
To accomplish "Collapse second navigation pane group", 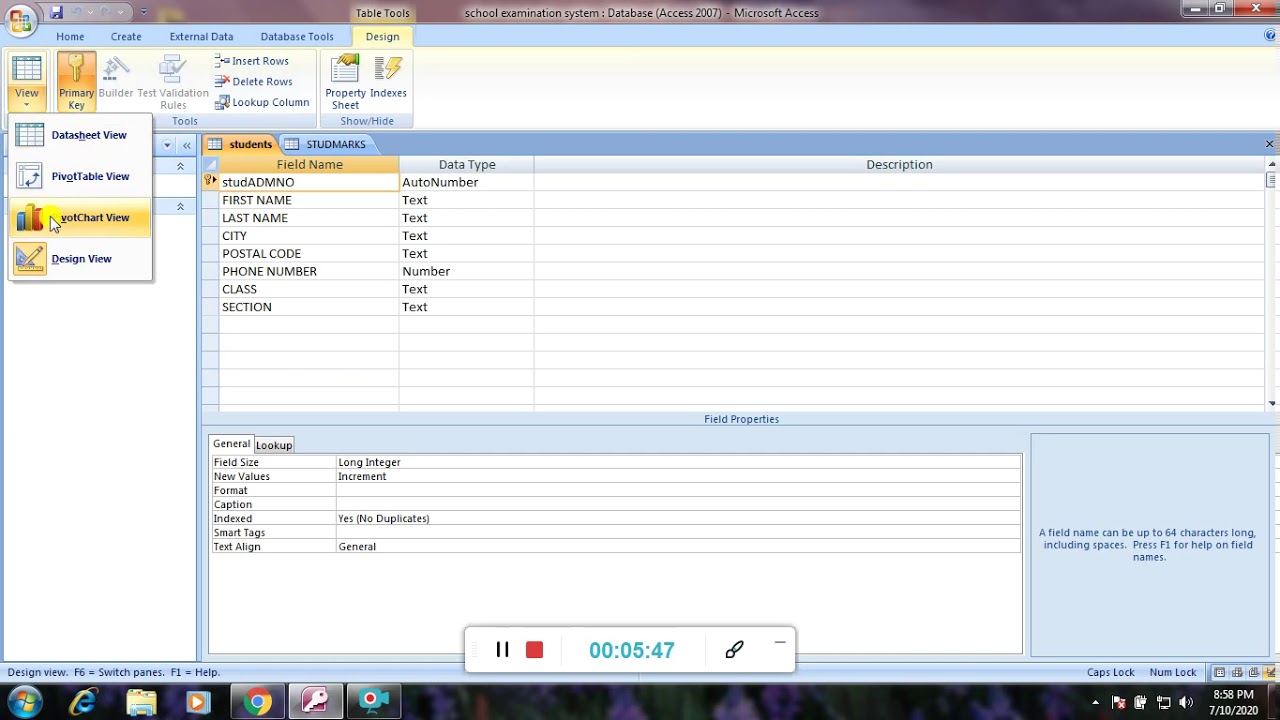I will (x=180, y=206).
